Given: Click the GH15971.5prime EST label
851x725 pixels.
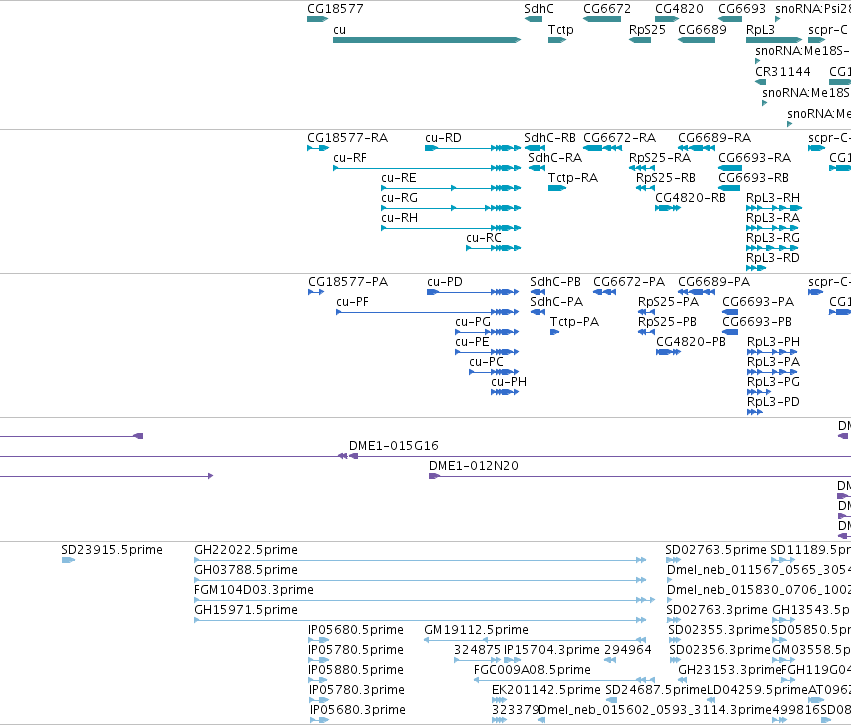Looking at the screenshot, I should coord(246,610).
